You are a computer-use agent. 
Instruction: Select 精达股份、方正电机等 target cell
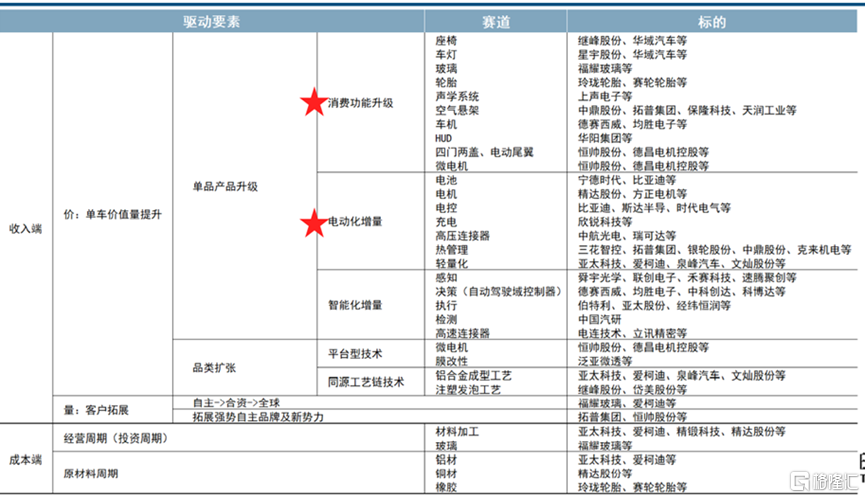click(632, 194)
